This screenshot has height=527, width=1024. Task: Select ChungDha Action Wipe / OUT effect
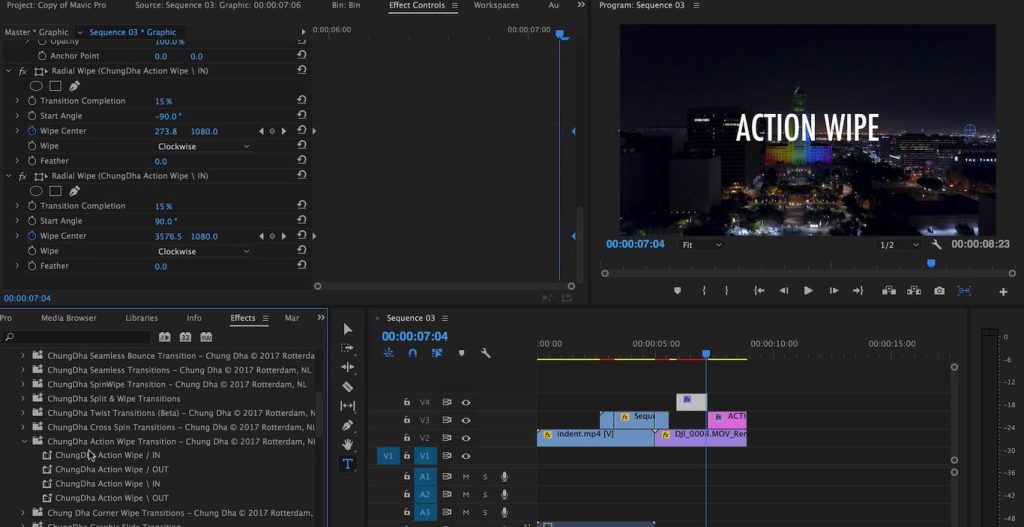(112, 470)
